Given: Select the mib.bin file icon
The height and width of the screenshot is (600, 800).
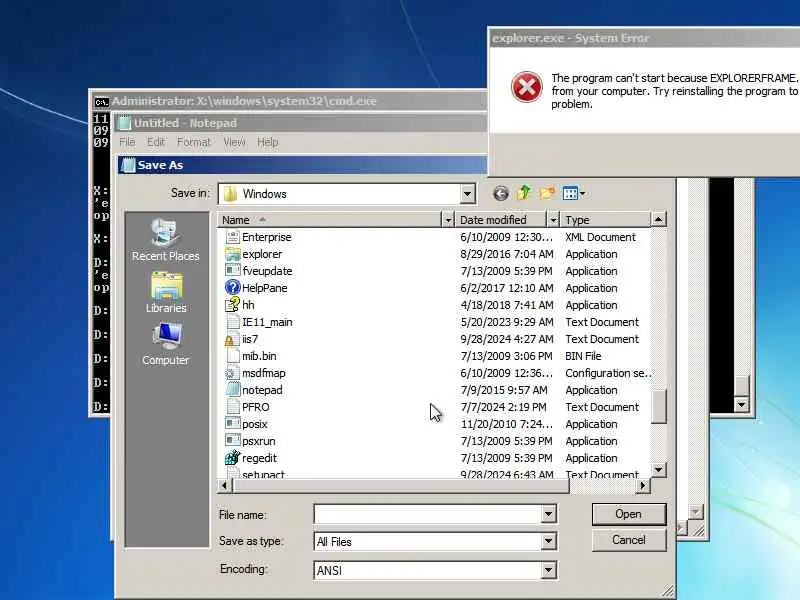Looking at the screenshot, I should click(233, 356).
